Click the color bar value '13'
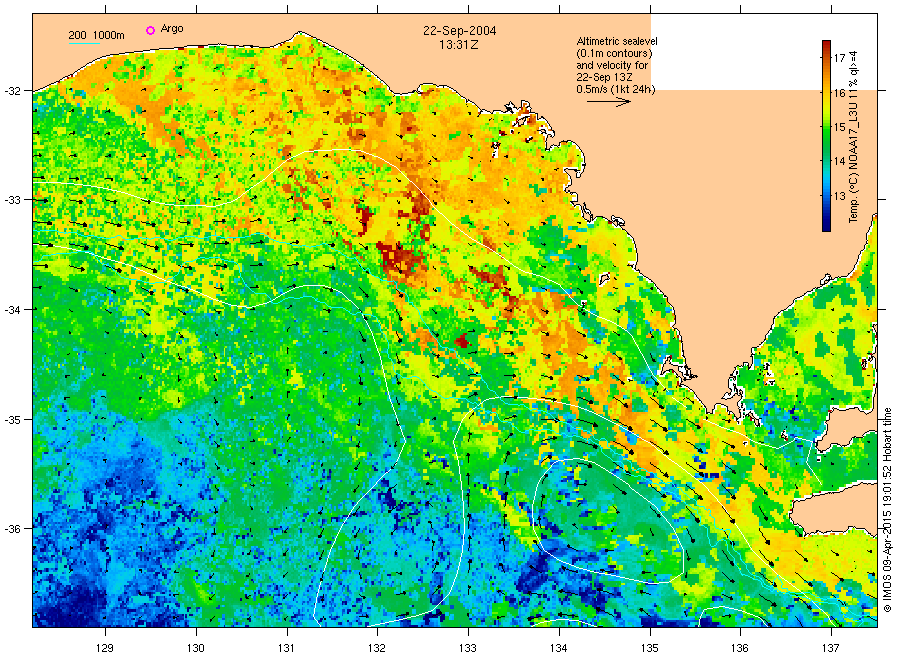Image resolution: width=900 pixels, height=660 pixels. point(839,196)
